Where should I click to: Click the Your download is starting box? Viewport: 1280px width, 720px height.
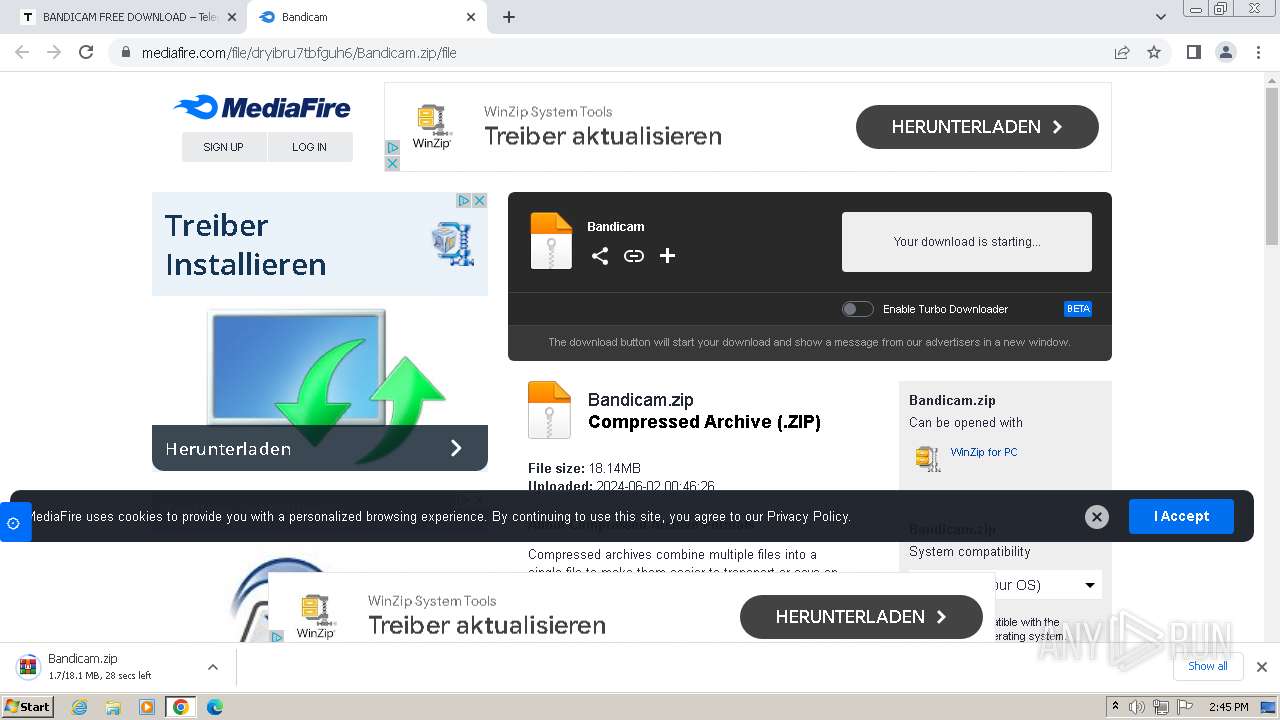pyautogui.click(x=967, y=241)
